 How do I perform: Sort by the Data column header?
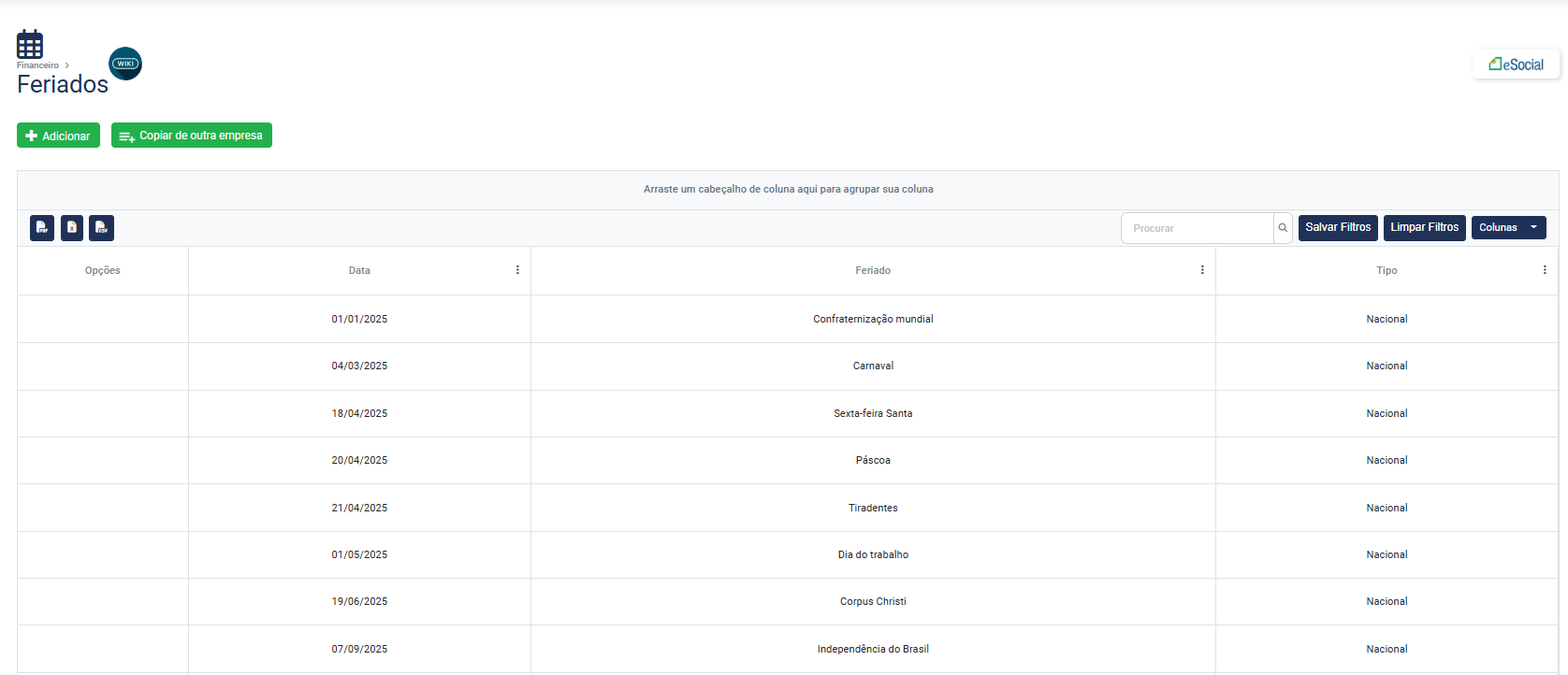[359, 271]
